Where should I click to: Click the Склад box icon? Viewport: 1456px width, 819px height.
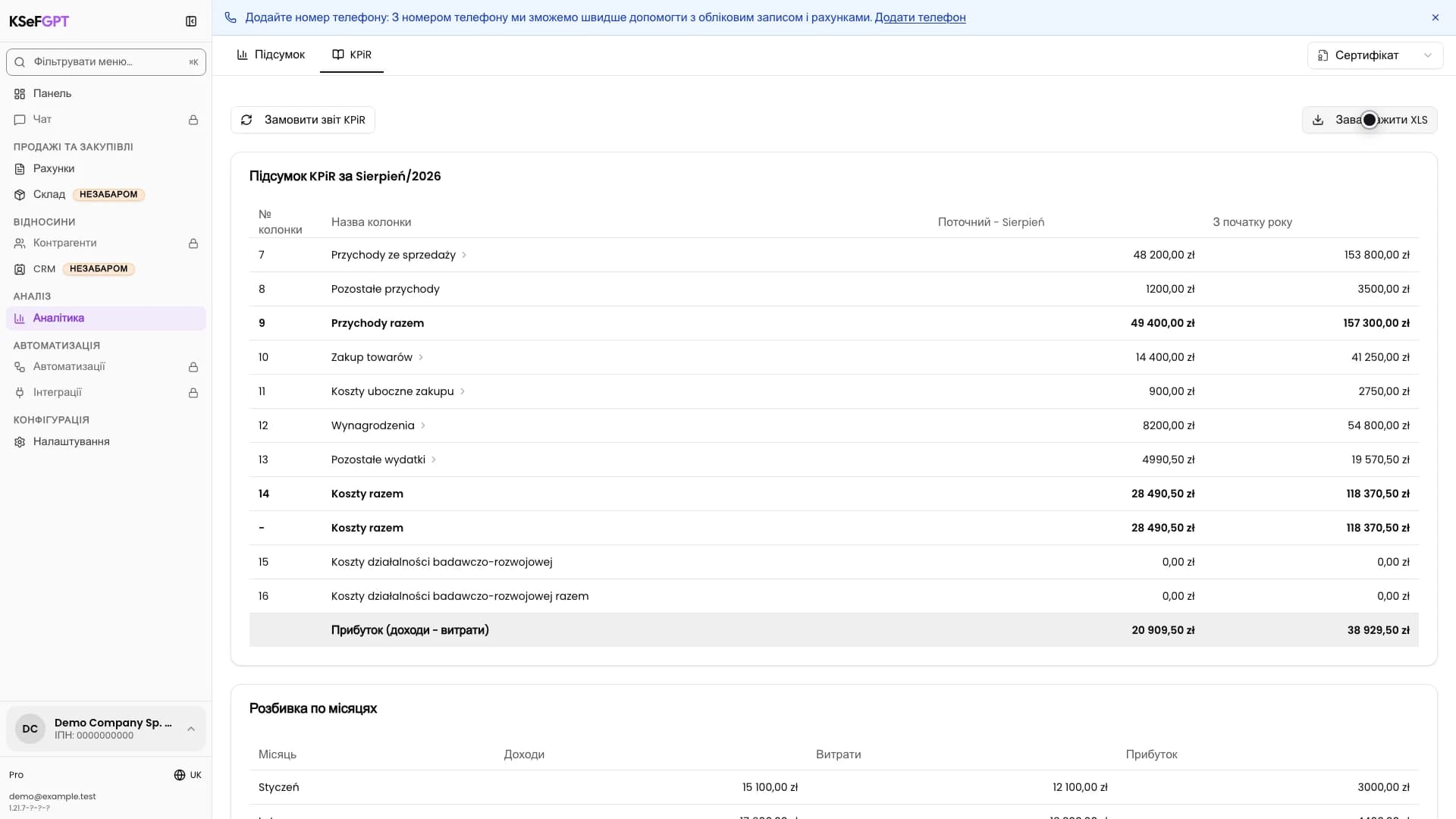tap(20, 195)
